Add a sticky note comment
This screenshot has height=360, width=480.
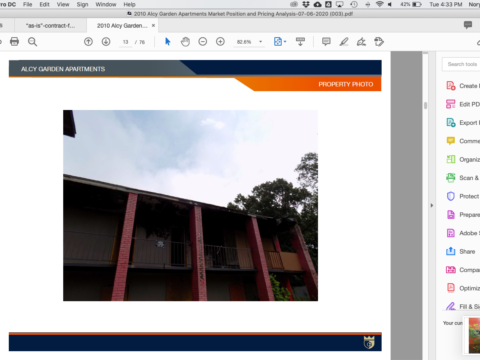326,42
